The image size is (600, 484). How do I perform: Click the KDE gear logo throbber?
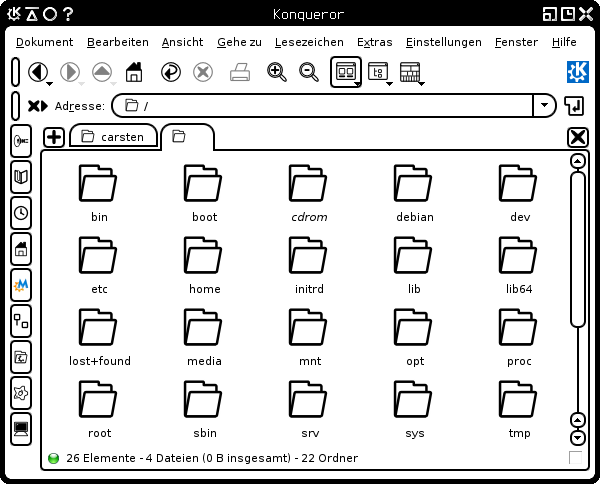(x=578, y=72)
